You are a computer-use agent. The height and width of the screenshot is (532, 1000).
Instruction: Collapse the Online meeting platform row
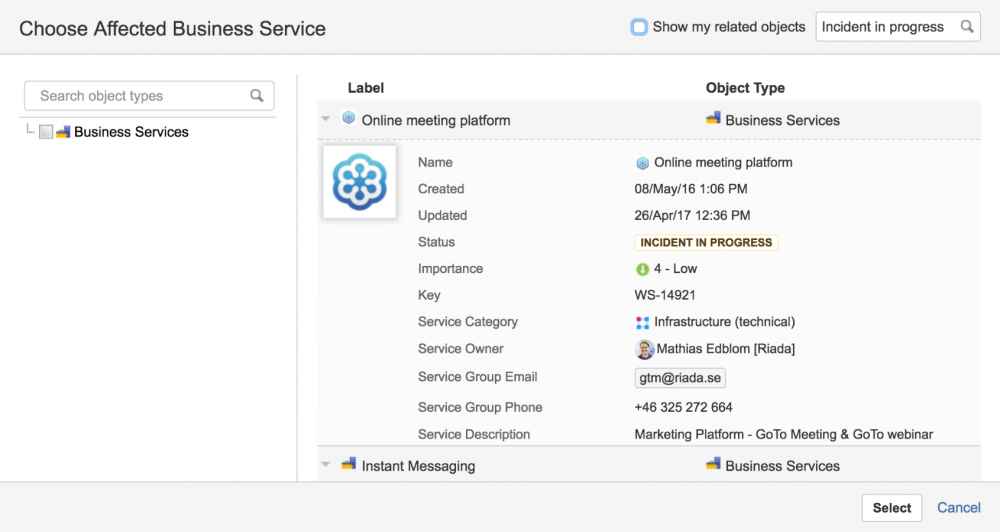point(326,120)
